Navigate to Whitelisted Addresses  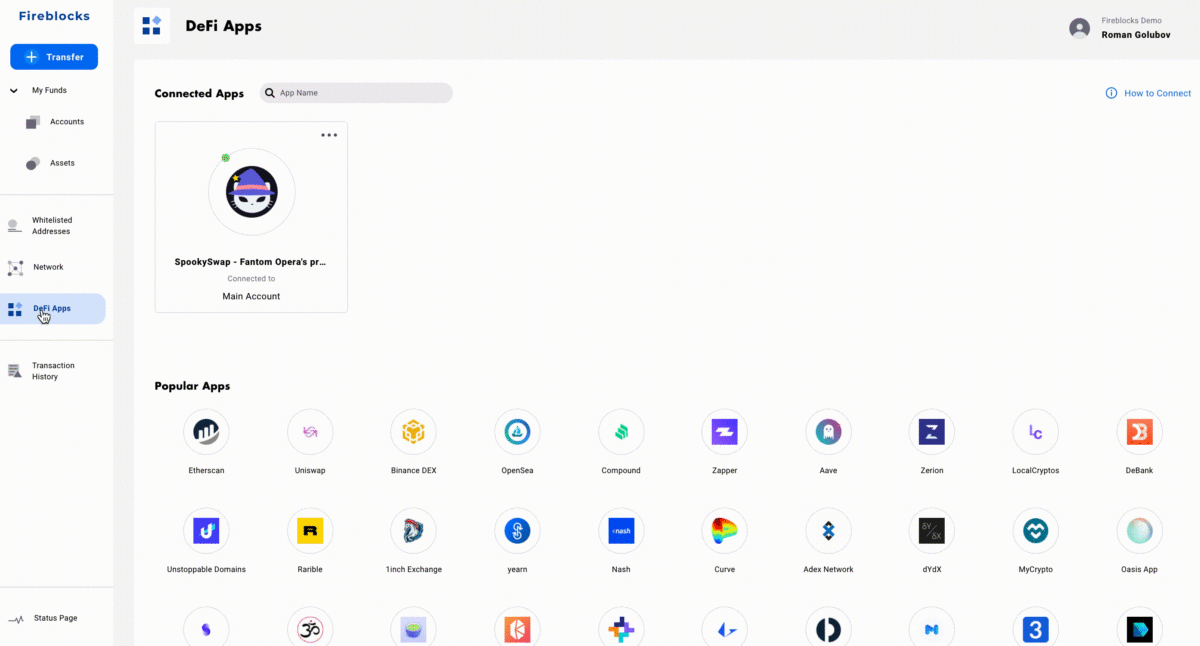coord(51,226)
